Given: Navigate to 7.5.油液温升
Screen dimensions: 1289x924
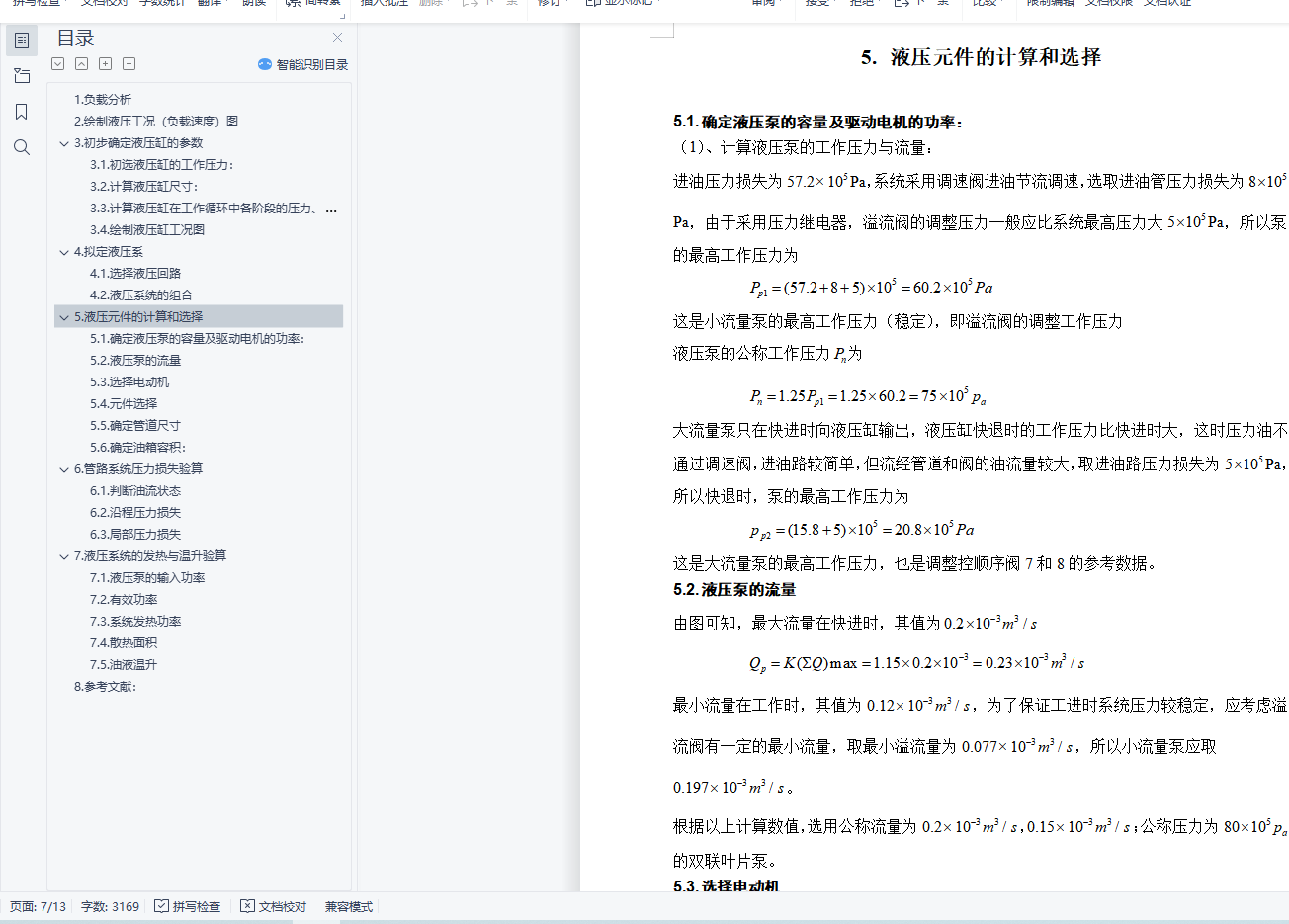Looking at the screenshot, I should click(124, 665).
